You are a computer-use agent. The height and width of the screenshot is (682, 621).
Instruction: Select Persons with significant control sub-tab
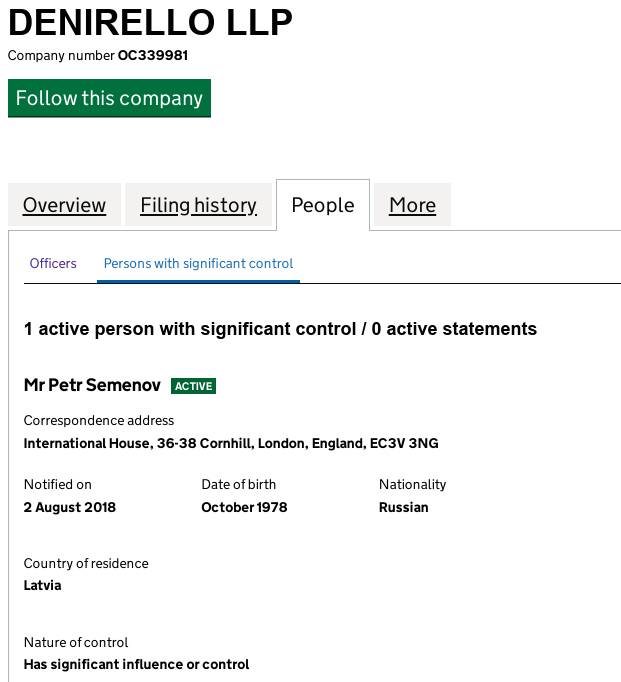(198, 263)
